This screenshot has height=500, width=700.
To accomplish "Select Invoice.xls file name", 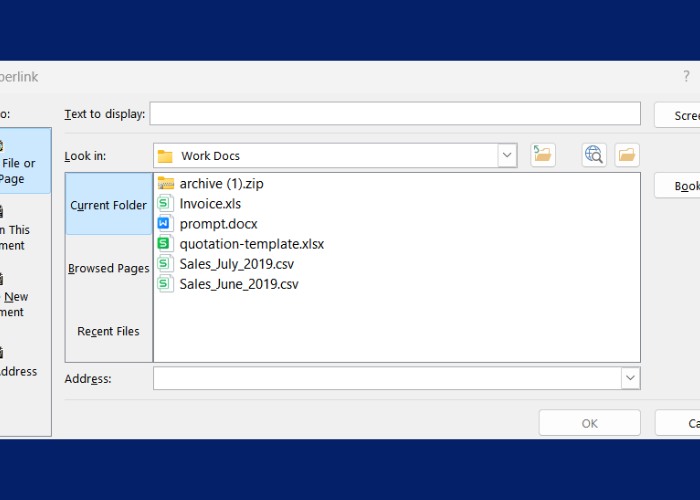I will [210, 204].
